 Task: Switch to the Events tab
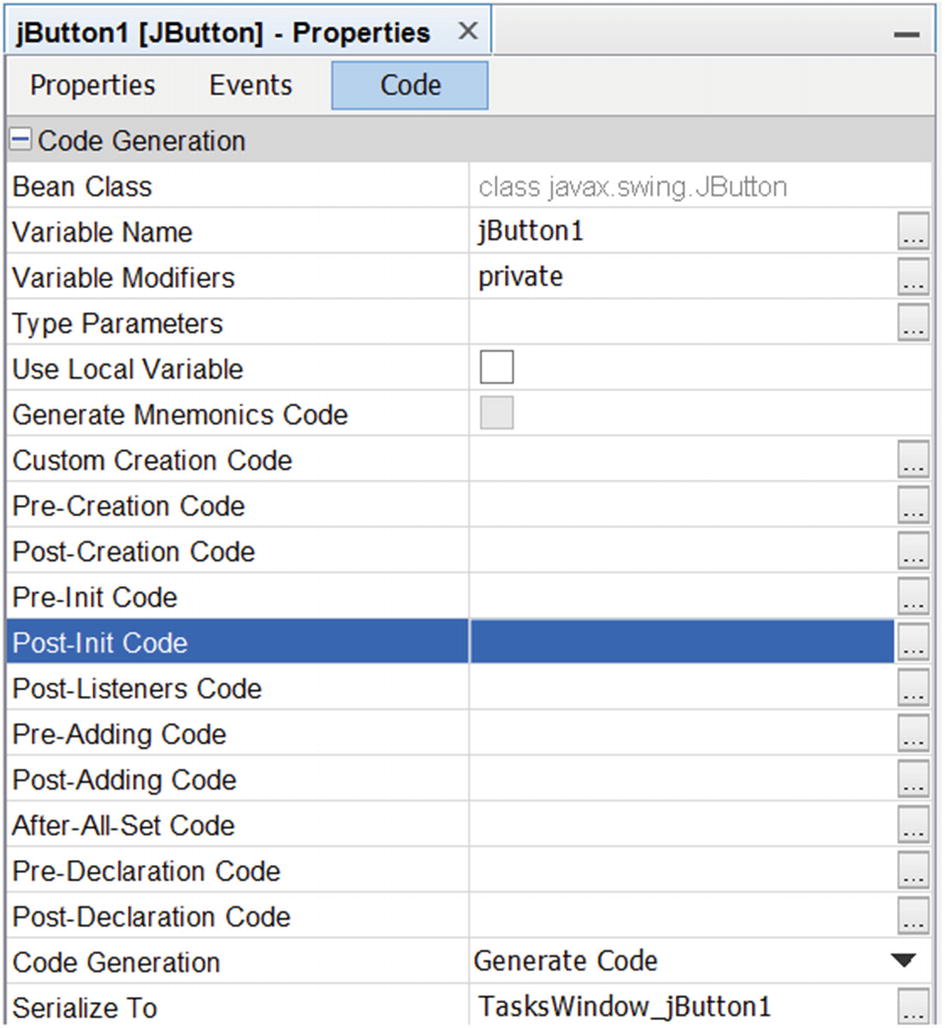pyautogui.click(x=251, y=85)
